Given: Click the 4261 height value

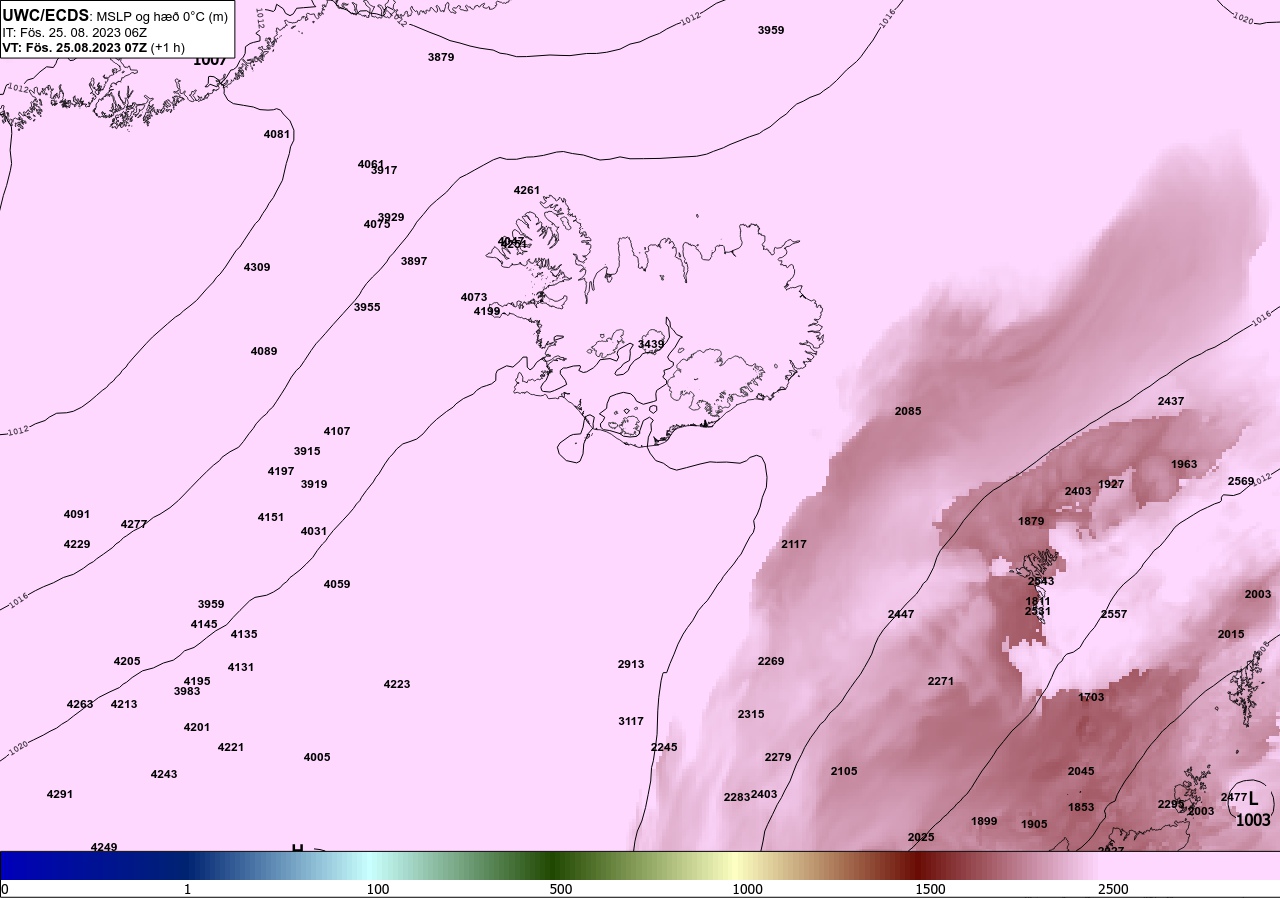Looking at the screenshot, I should 527,190.
